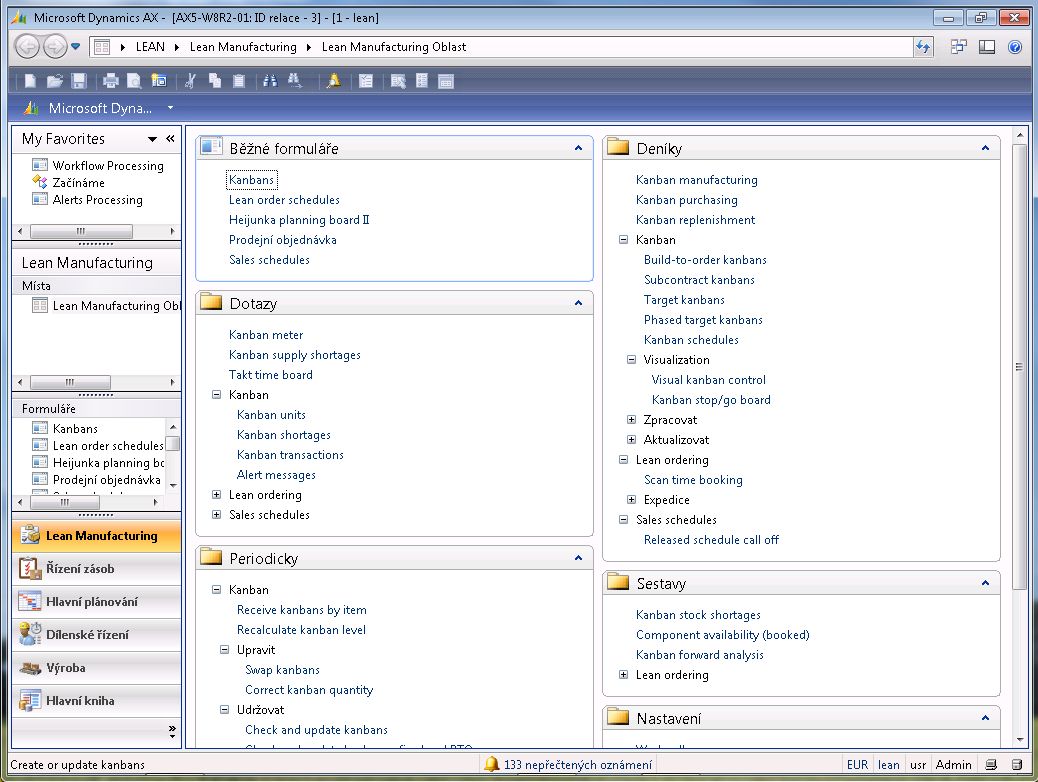This screenshot has height=782, width=1038.
Task: Switch to Hlavní plánování module
Action: coord(97,602)
